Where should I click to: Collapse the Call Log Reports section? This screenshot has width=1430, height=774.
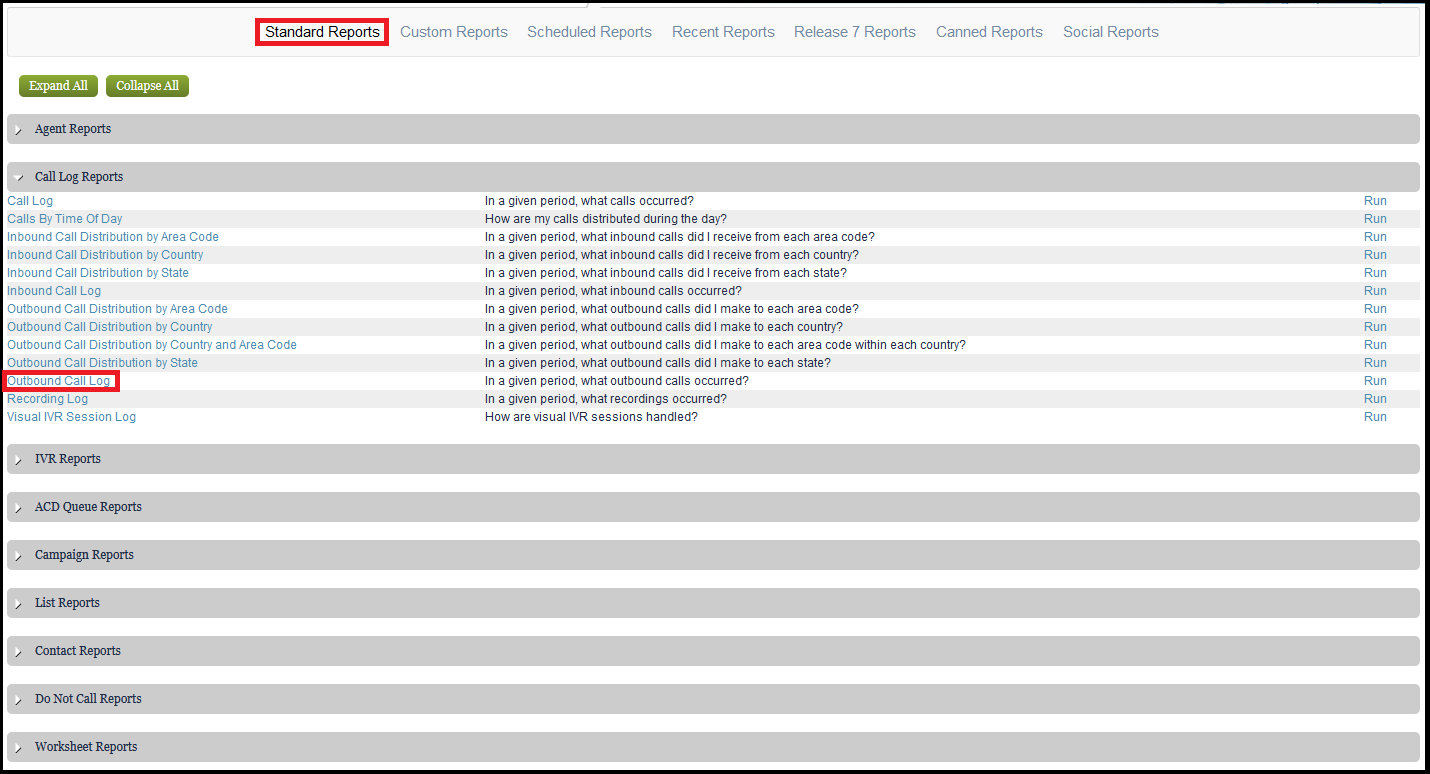[713, 177]
